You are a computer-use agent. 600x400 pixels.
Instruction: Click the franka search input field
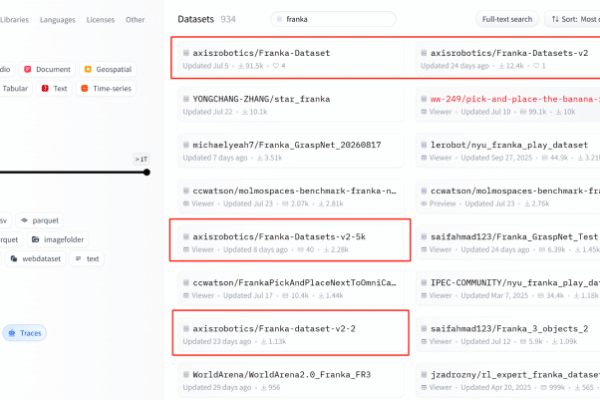pos(333,19)
